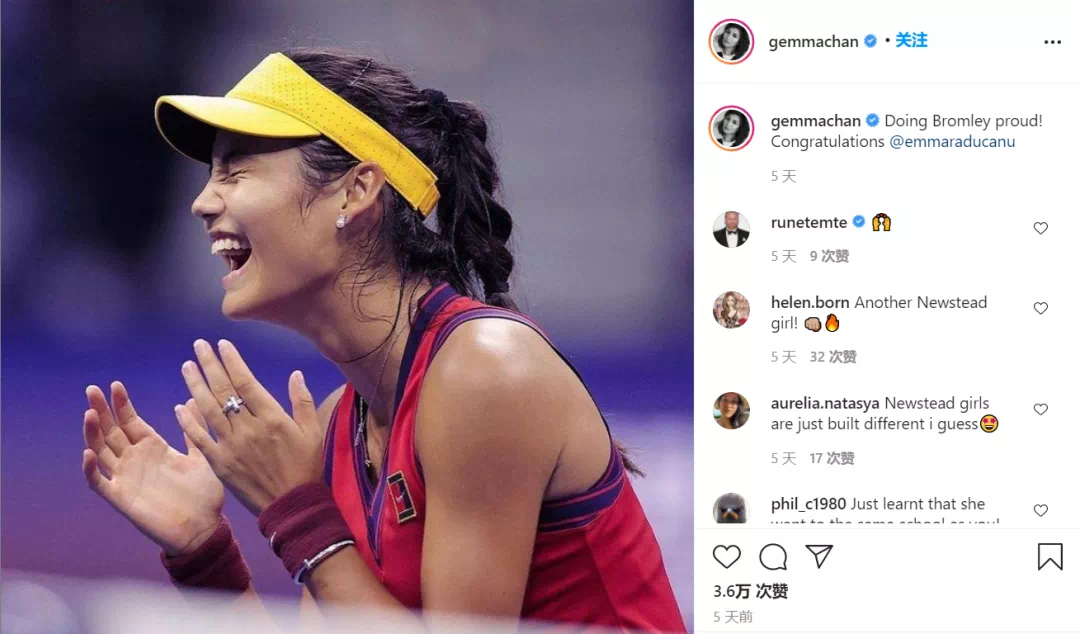Save post with bookmark icon

tap(1050, 556)
